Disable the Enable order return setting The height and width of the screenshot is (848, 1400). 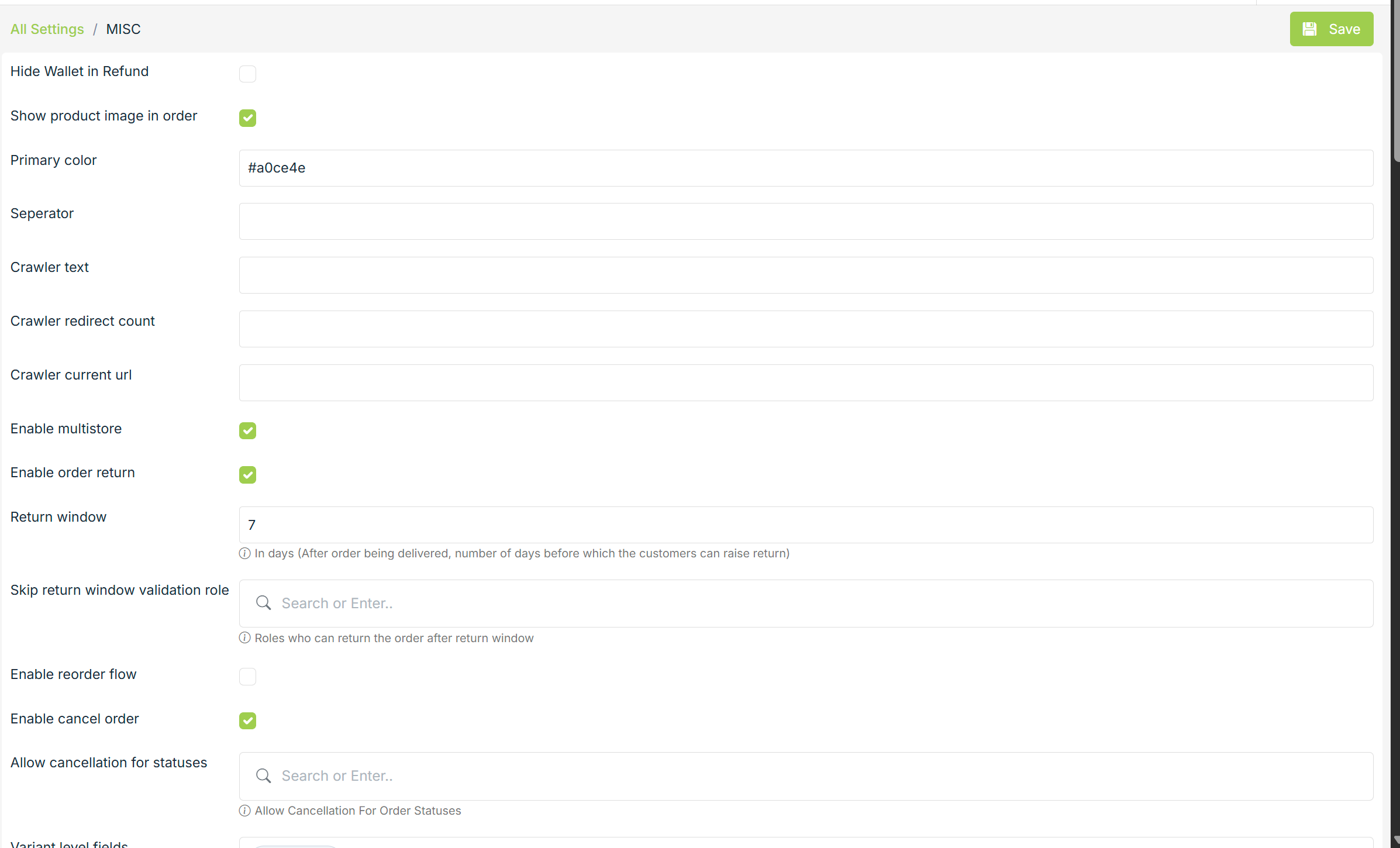click(247, 475)
